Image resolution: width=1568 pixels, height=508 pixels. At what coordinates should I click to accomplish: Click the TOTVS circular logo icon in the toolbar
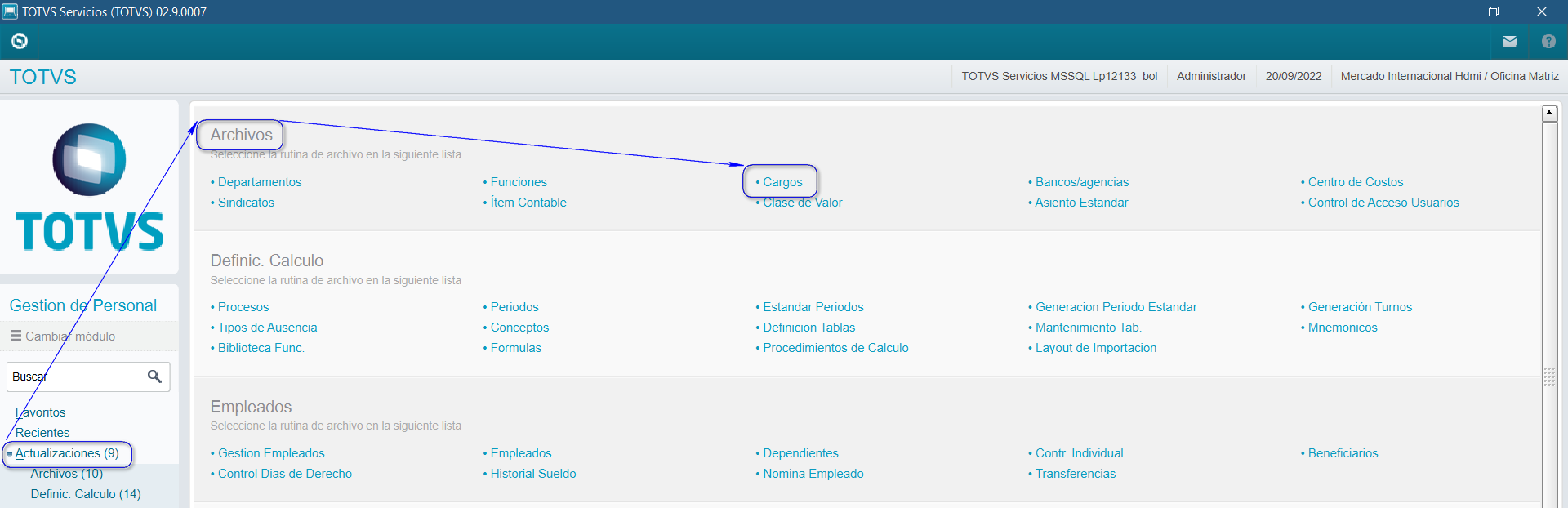[x=20, y=41]
